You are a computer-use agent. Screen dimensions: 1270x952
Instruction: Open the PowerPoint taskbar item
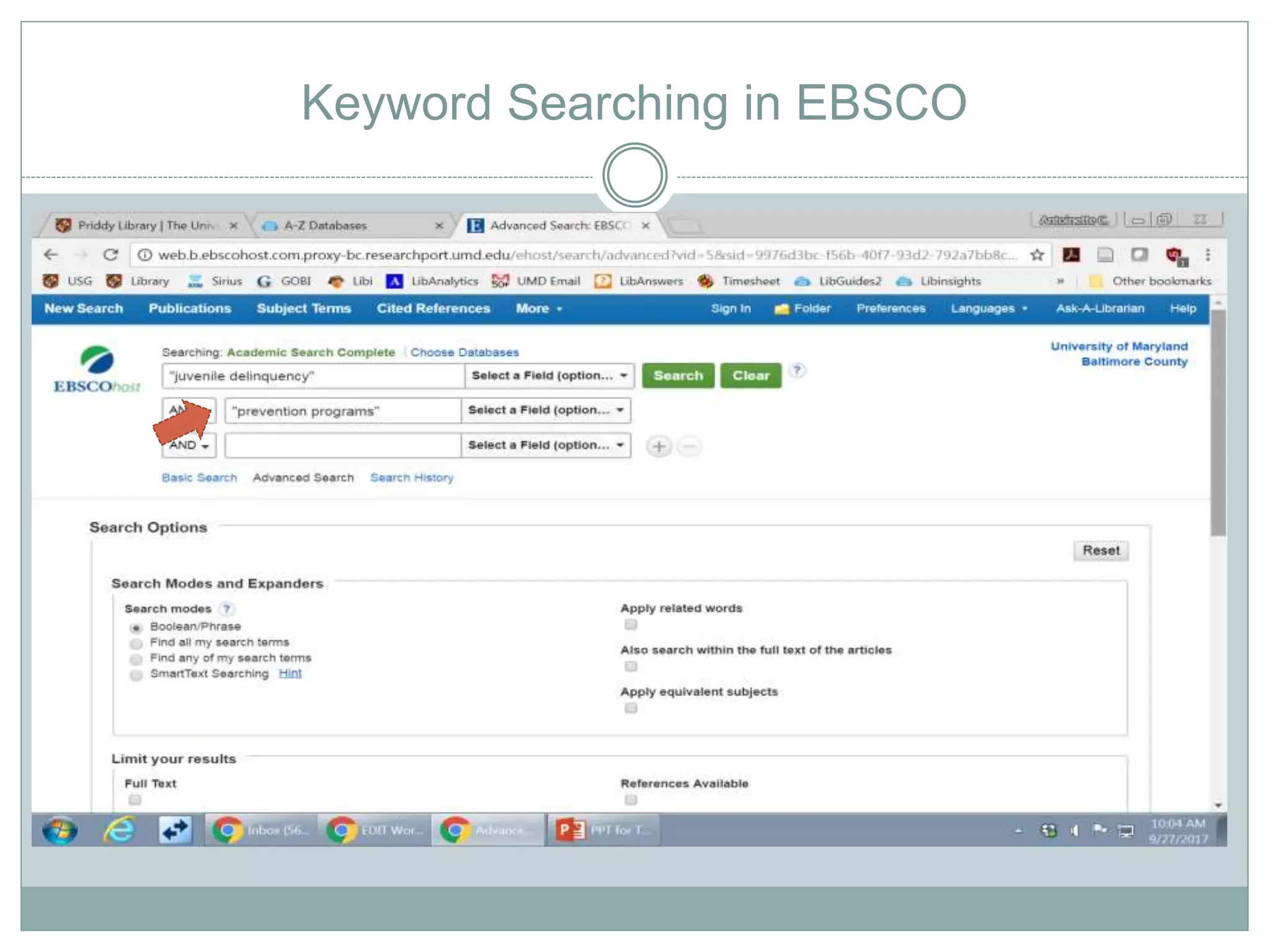(x=603, y=830)
